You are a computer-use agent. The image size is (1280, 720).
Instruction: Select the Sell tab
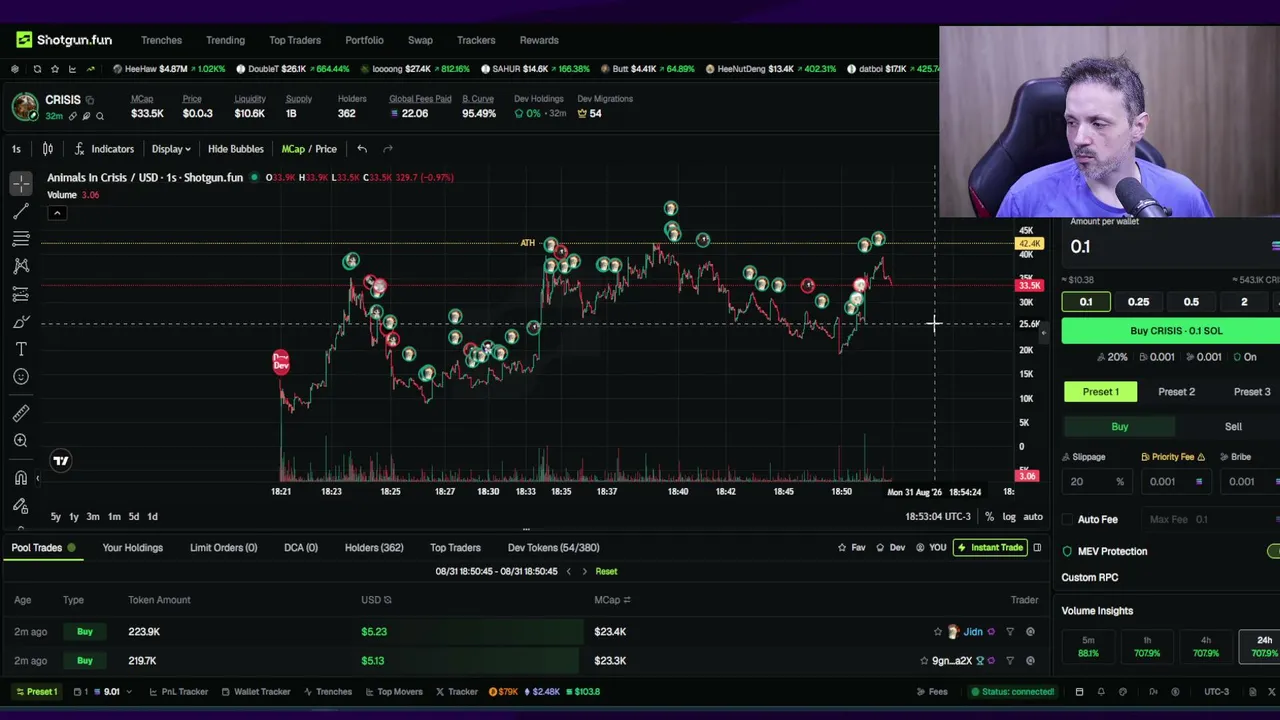pos(1233,427)
